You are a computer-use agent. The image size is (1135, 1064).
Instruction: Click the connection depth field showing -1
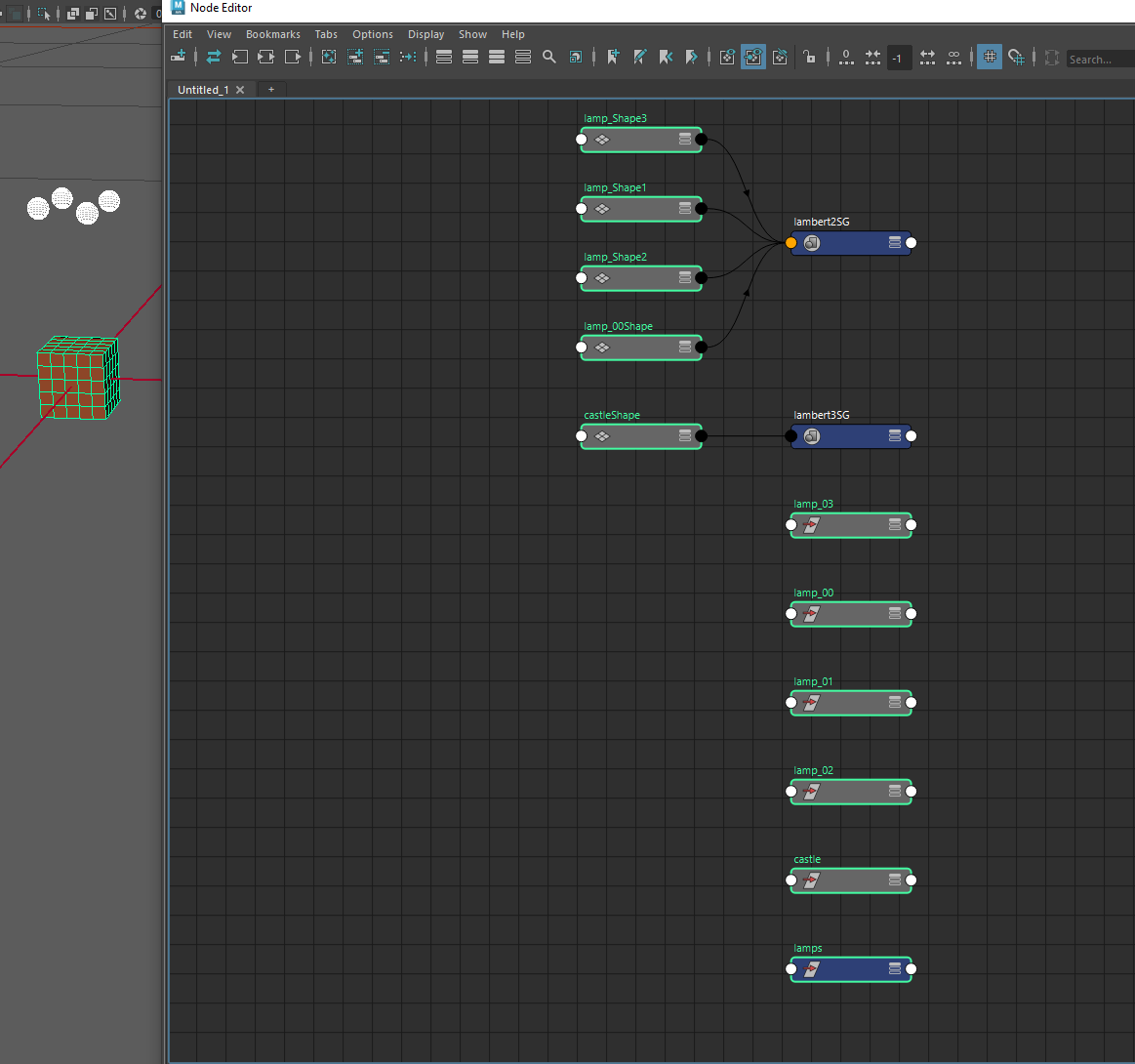point(898,59)
